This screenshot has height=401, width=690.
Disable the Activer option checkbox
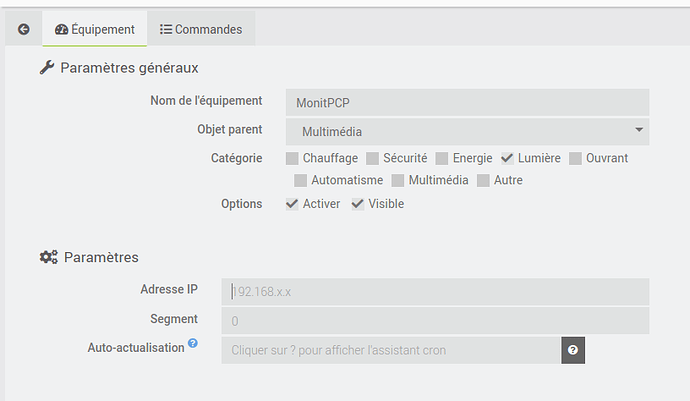coord(292,204)
